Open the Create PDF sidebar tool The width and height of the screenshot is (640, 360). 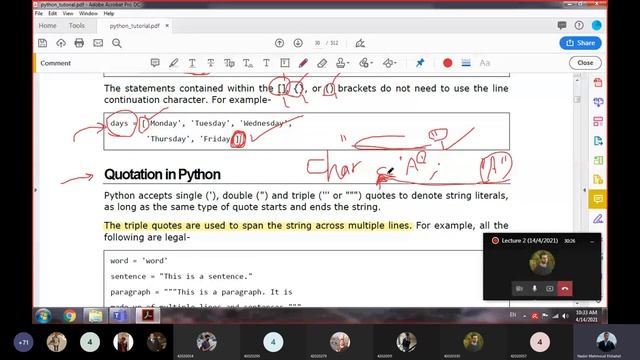(x=598, y=82)
